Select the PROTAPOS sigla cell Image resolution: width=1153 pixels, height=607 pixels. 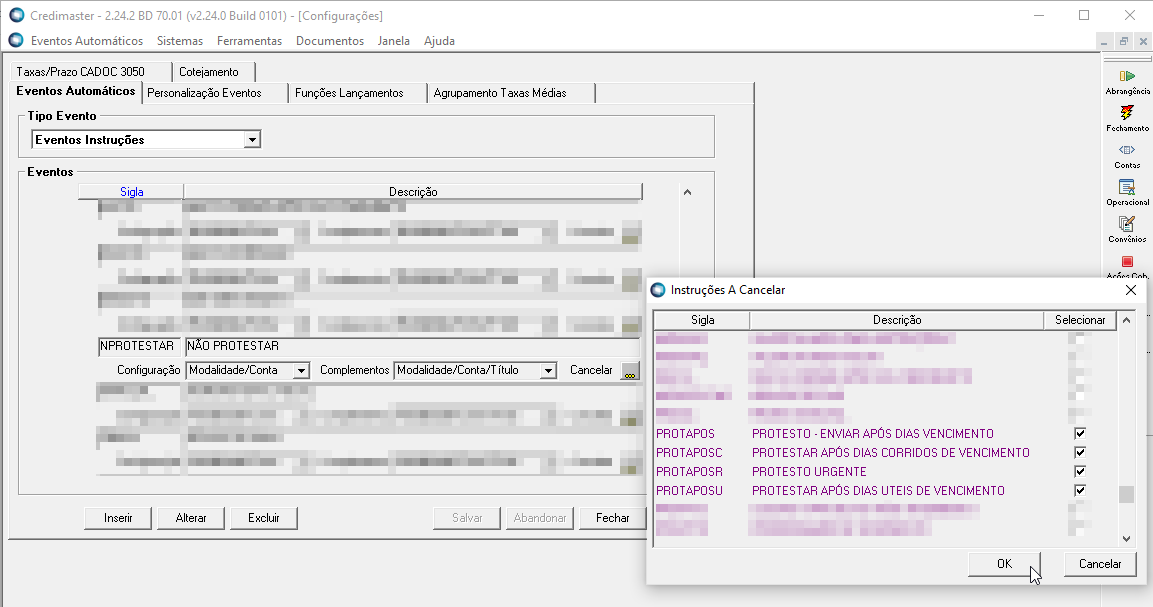pyautogui.click(x=685, y=434)
